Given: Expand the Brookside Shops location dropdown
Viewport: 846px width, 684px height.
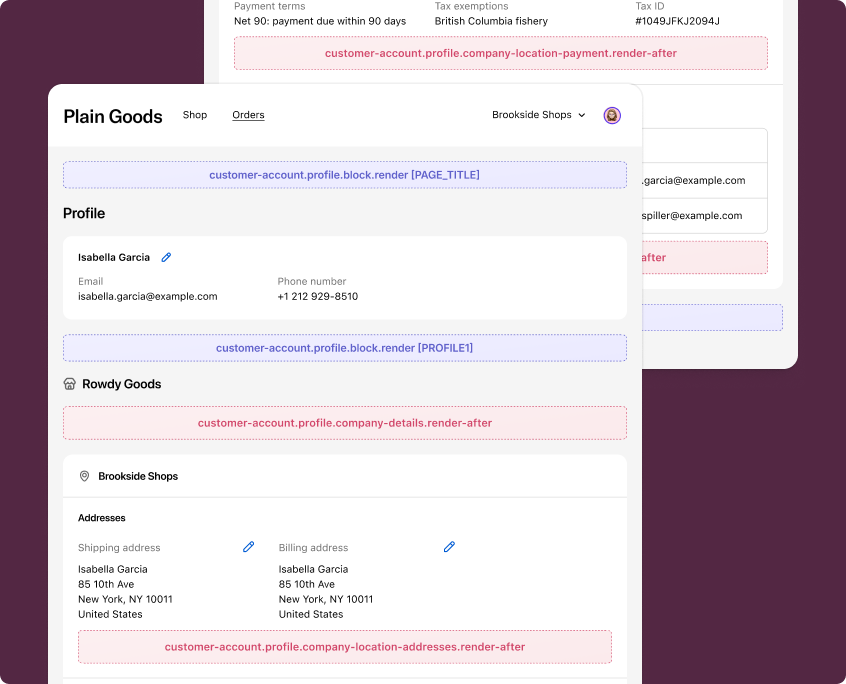Looking at the screenshot, I should [x=538, y=115].
